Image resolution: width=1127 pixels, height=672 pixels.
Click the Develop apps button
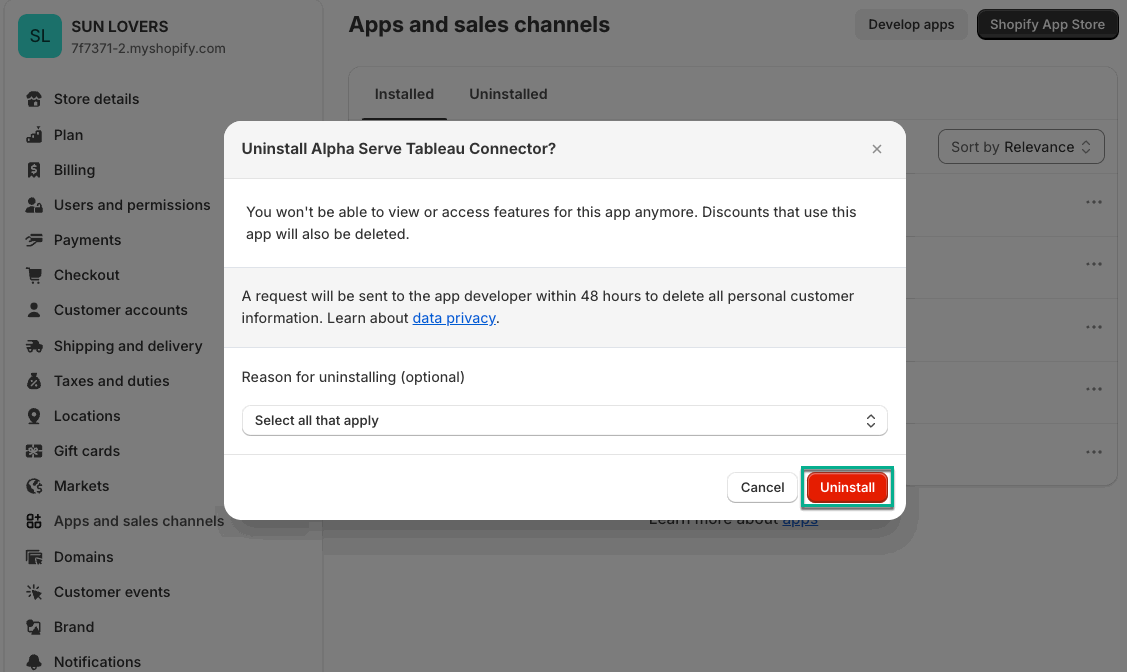coord(911,25)
